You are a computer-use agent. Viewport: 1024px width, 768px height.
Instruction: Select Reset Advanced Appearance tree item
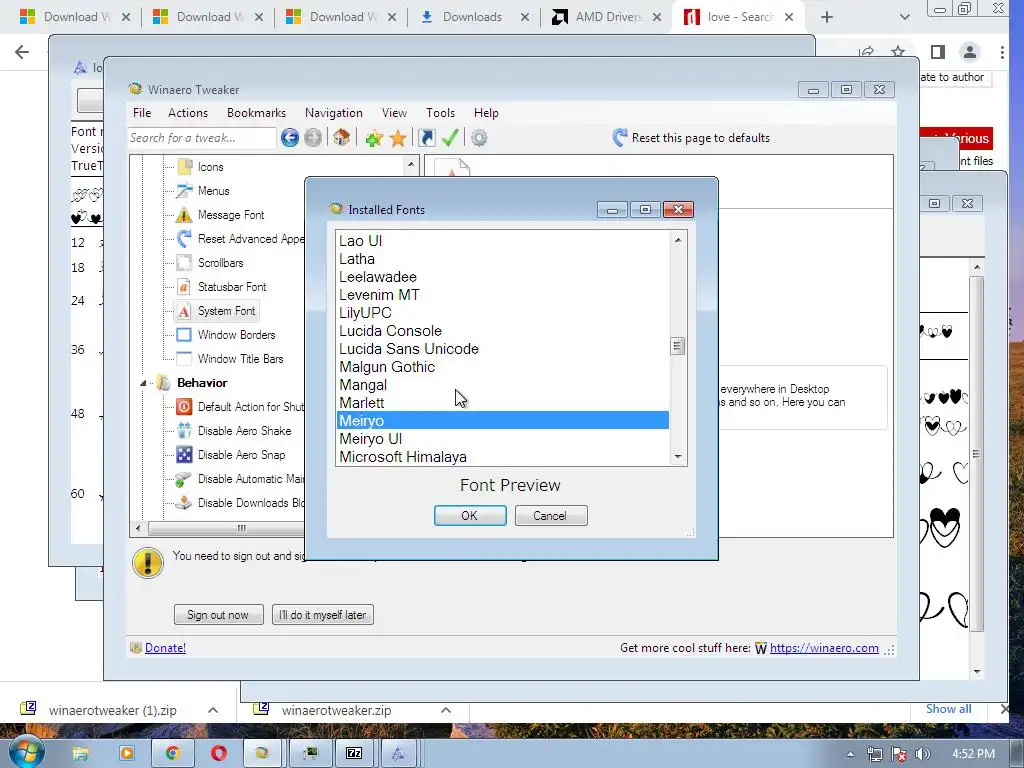click(251, 239)
